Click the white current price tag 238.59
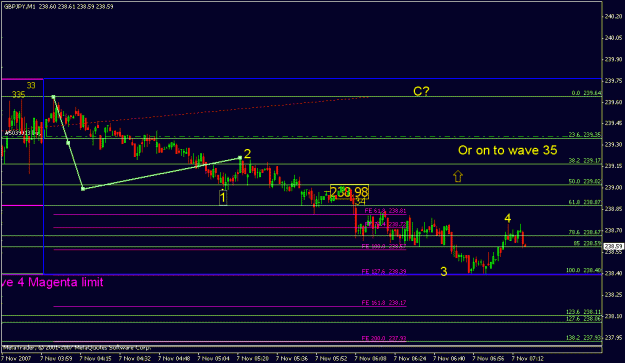 point(614,247)
